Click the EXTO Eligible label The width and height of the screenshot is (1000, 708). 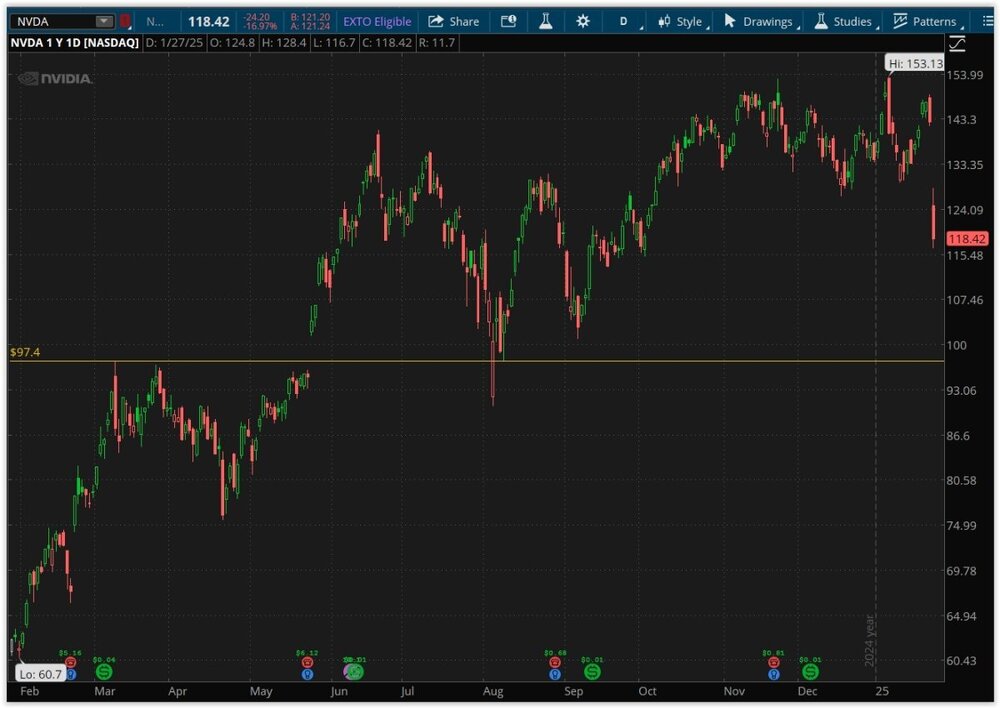click(x=377, y=21)
